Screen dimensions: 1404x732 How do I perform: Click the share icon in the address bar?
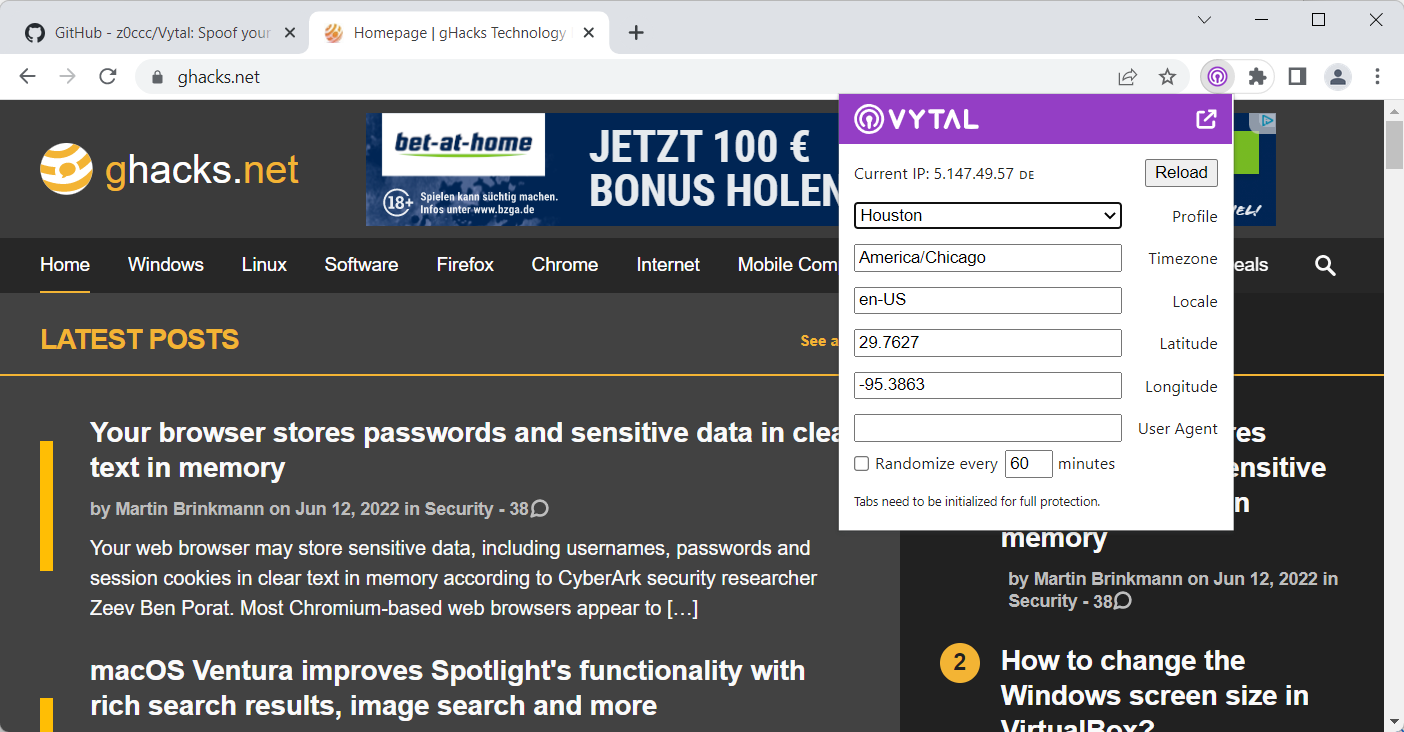pos(1127,76)
